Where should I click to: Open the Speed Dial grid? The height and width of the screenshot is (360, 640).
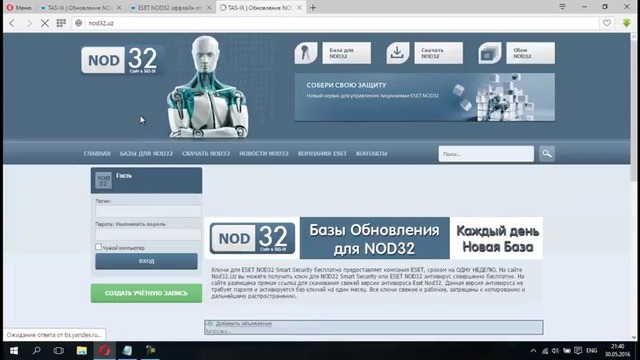61,23
